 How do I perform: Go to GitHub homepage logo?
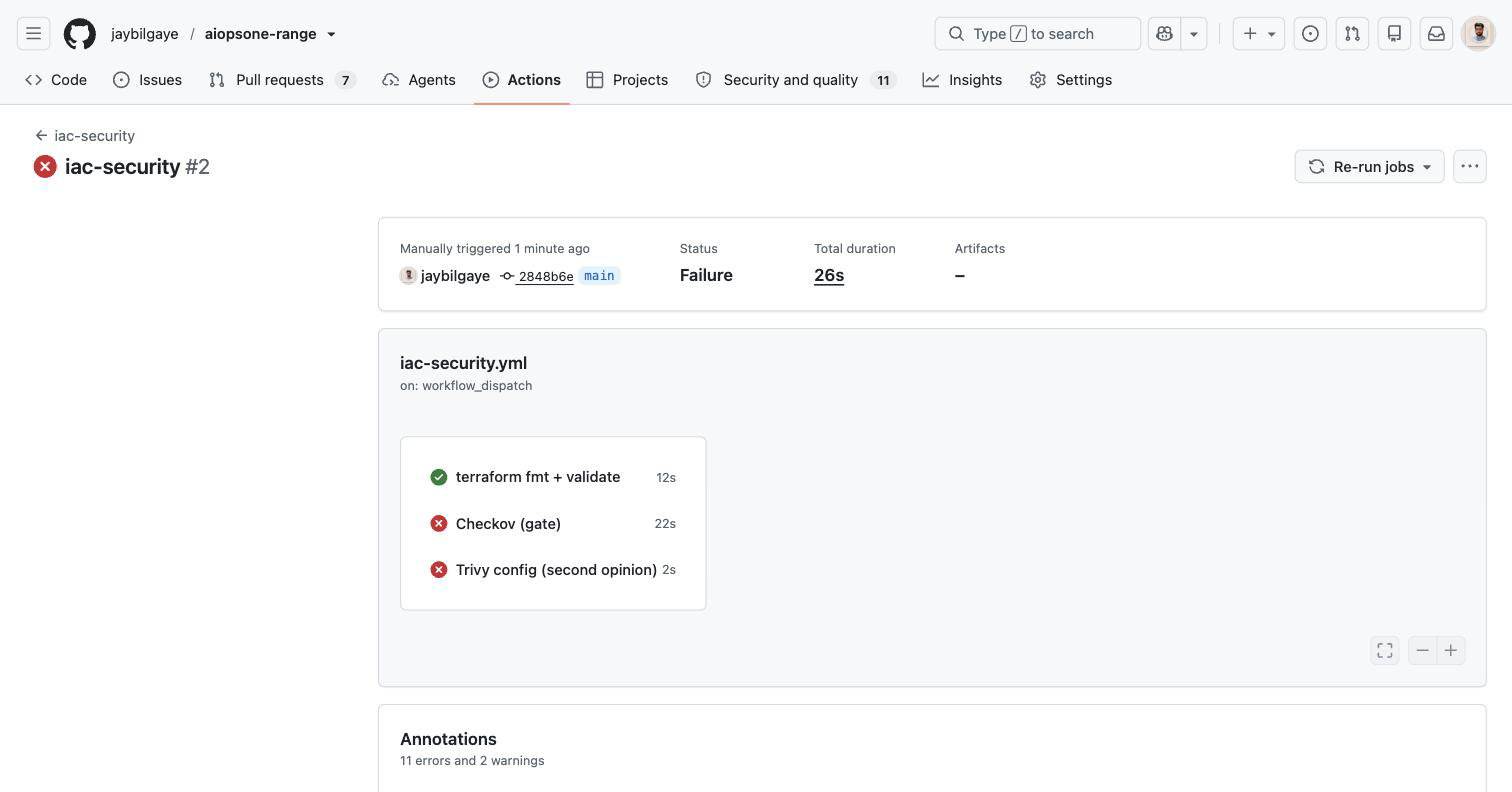click(80, 33)
